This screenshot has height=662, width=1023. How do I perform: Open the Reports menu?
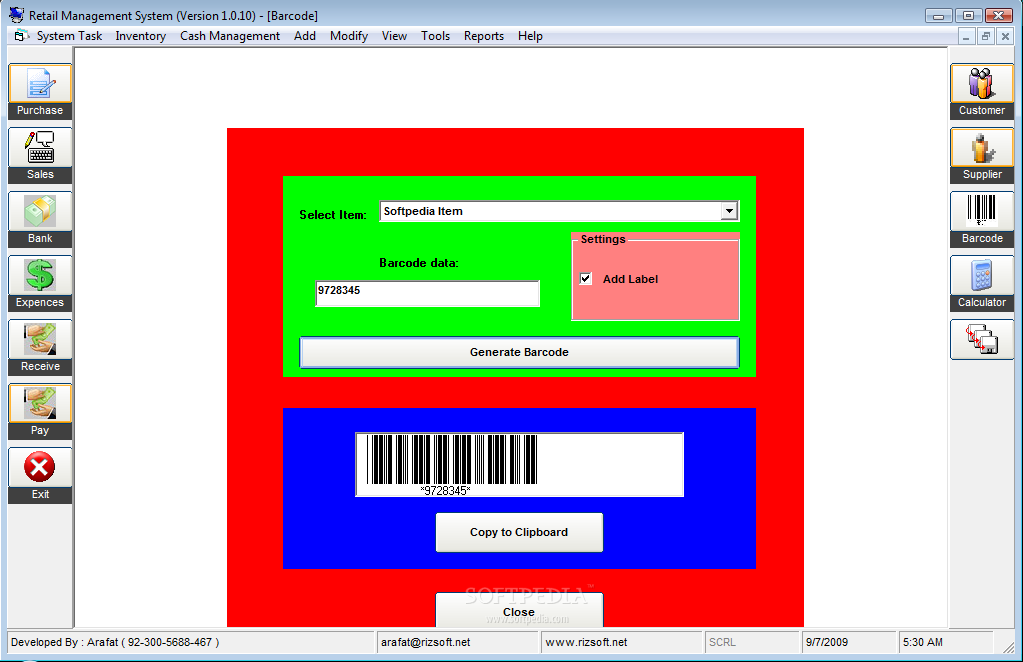tap(483, 36)
